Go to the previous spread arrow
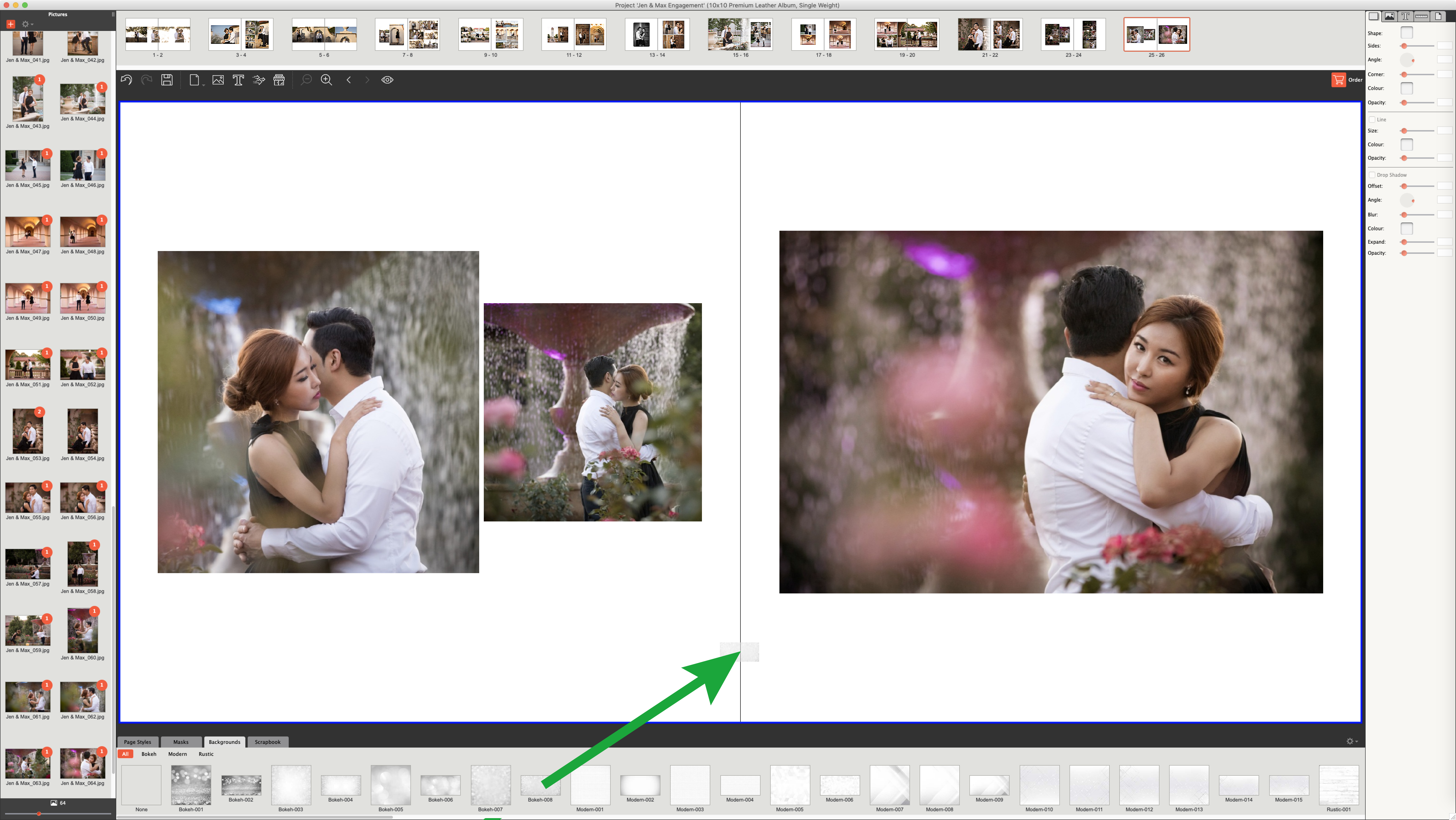 coord(349,80)
